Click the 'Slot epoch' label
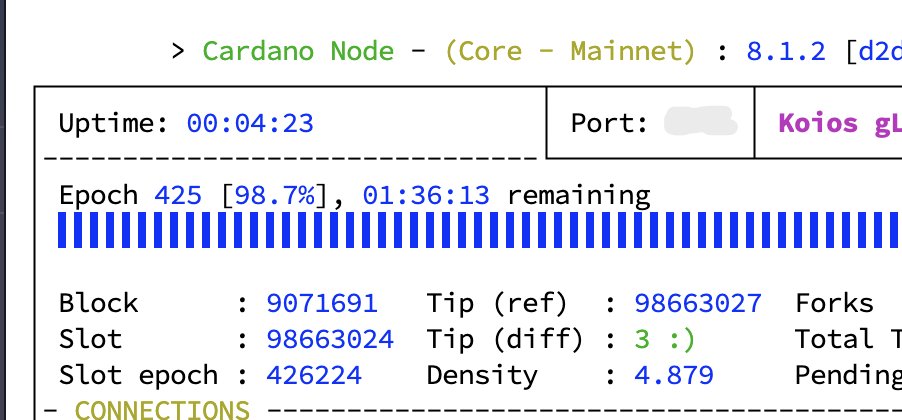This screenshot has height=420, width=902. click(x=138, y=376)
